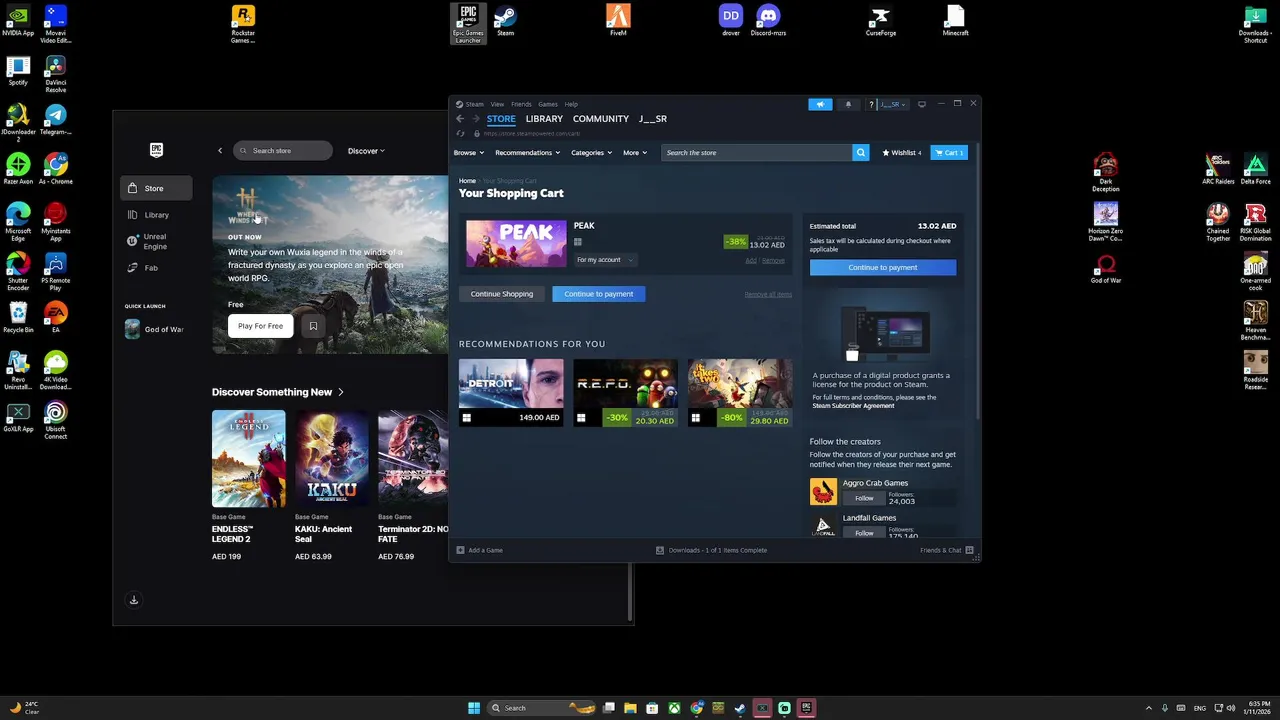Click the Steam announcements megaphone icon
Image resolution: width=1280 pixels, height=720 pixels.
820,104
